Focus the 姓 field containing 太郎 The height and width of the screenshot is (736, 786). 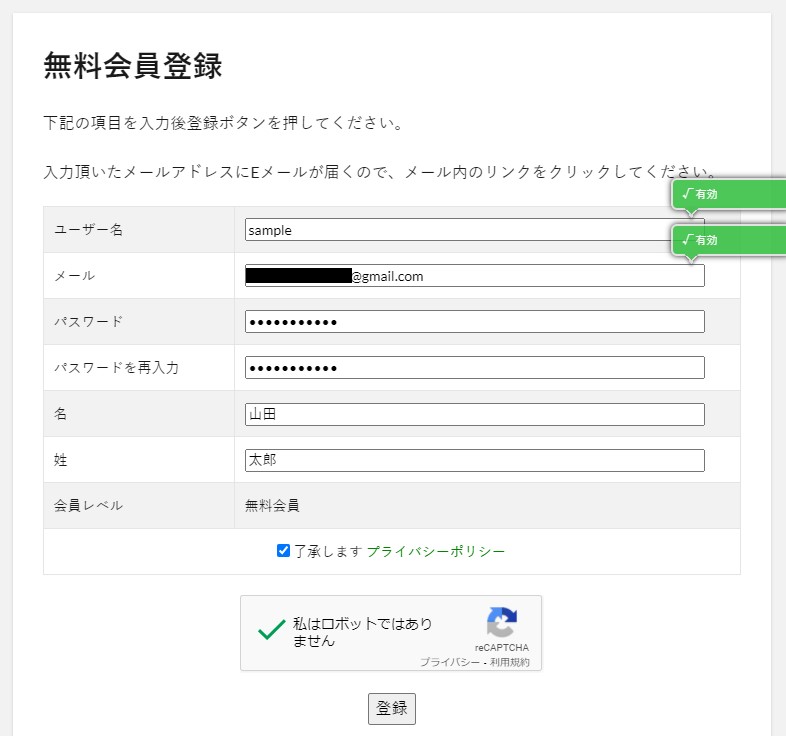click(474, 460)
